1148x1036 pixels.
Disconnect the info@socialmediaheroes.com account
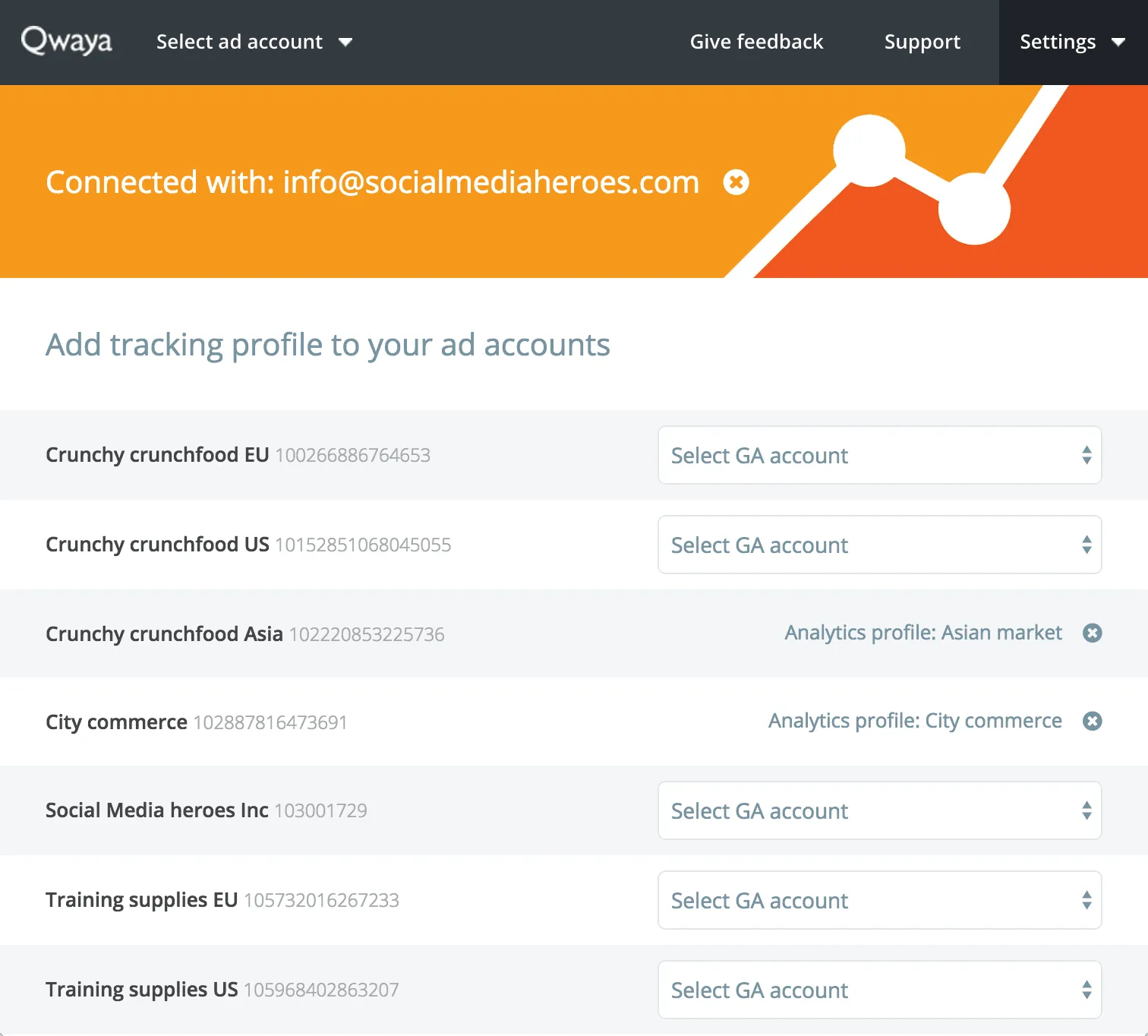[736, 182]
